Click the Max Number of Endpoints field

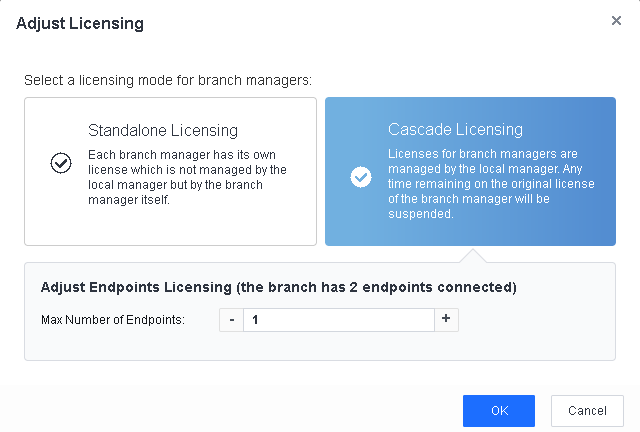[338, 320]
